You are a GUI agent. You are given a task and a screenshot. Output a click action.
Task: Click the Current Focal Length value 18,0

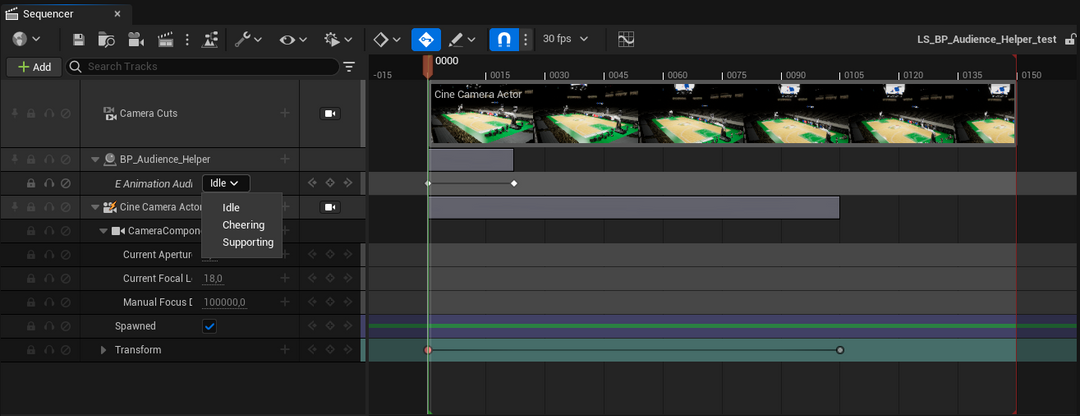click(x=213, y=278)
